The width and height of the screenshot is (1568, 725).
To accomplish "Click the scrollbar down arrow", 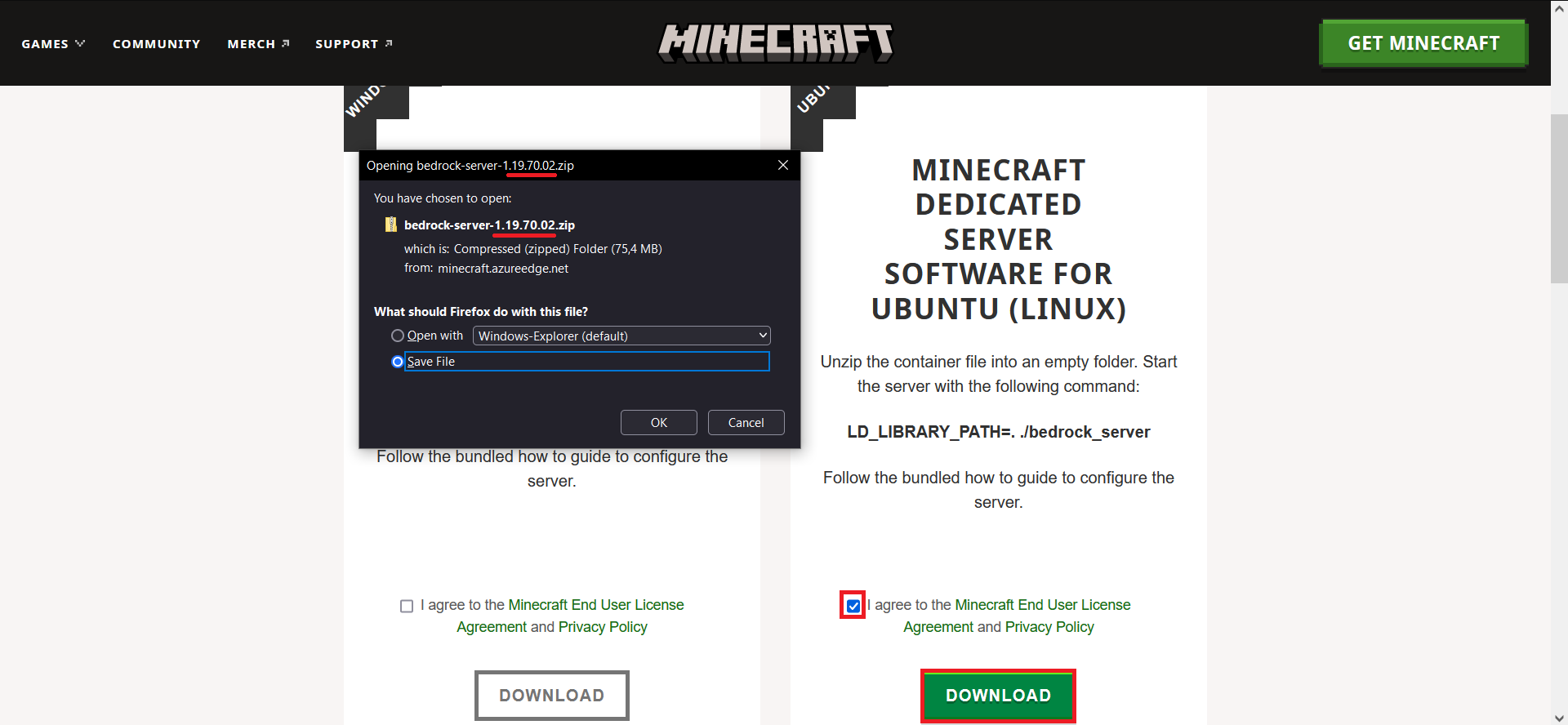I will 1559,718.
